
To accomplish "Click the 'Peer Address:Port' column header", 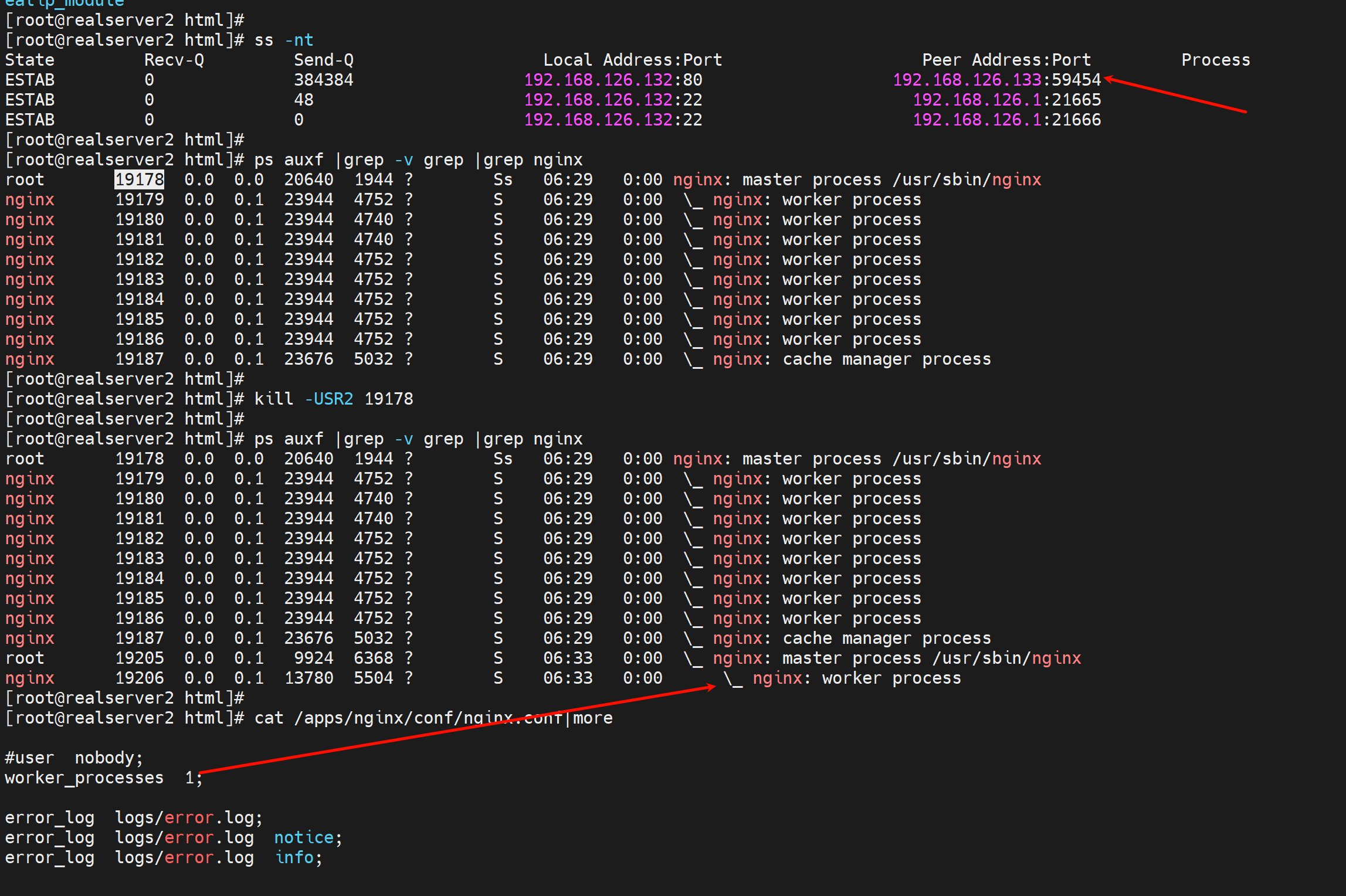I will 1006,60.
